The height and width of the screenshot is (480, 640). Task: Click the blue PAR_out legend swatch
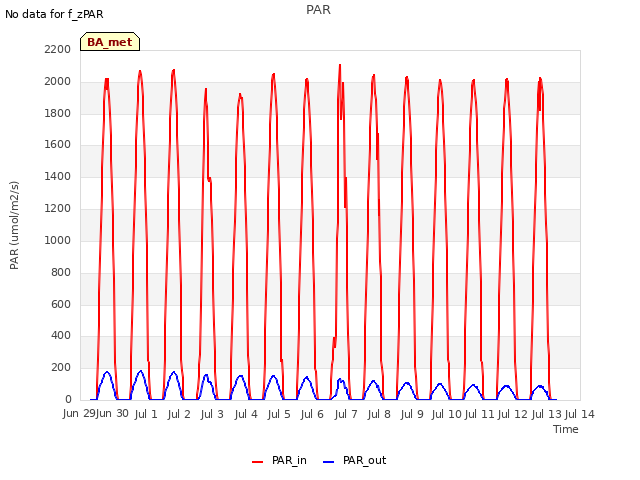coord(329,462)
